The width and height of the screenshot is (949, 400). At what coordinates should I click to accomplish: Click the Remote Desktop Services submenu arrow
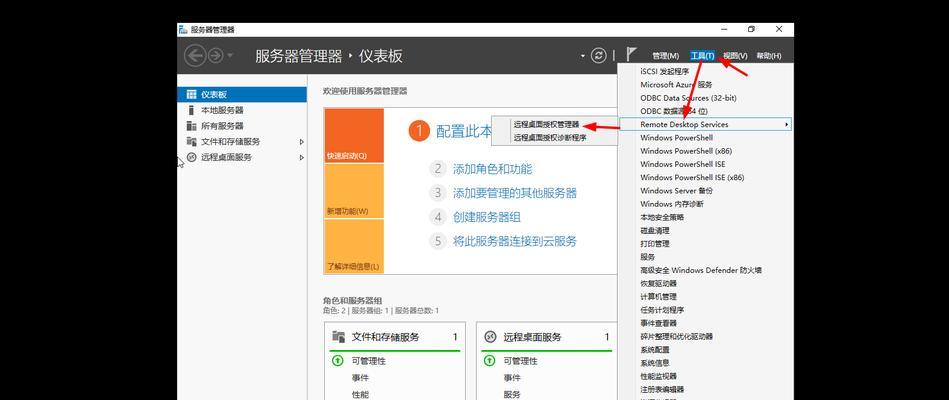[x=786, y=125]
